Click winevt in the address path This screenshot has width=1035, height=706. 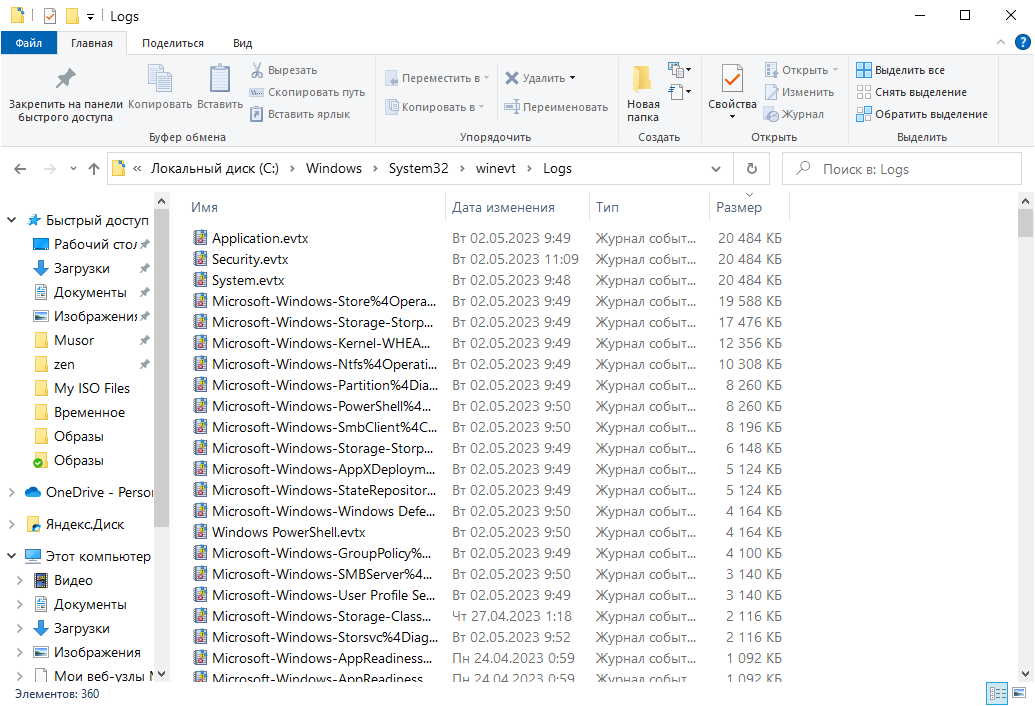(496, 168)
